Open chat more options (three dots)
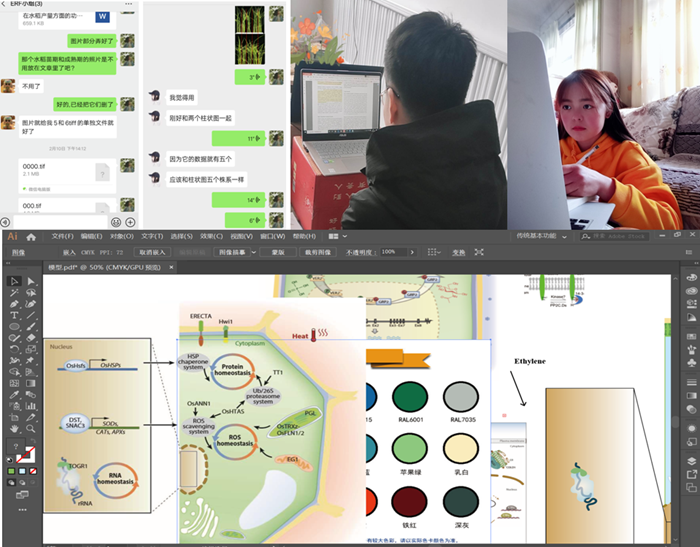Image resolution: width=700 pixels, height=547 pixels. 128,4
